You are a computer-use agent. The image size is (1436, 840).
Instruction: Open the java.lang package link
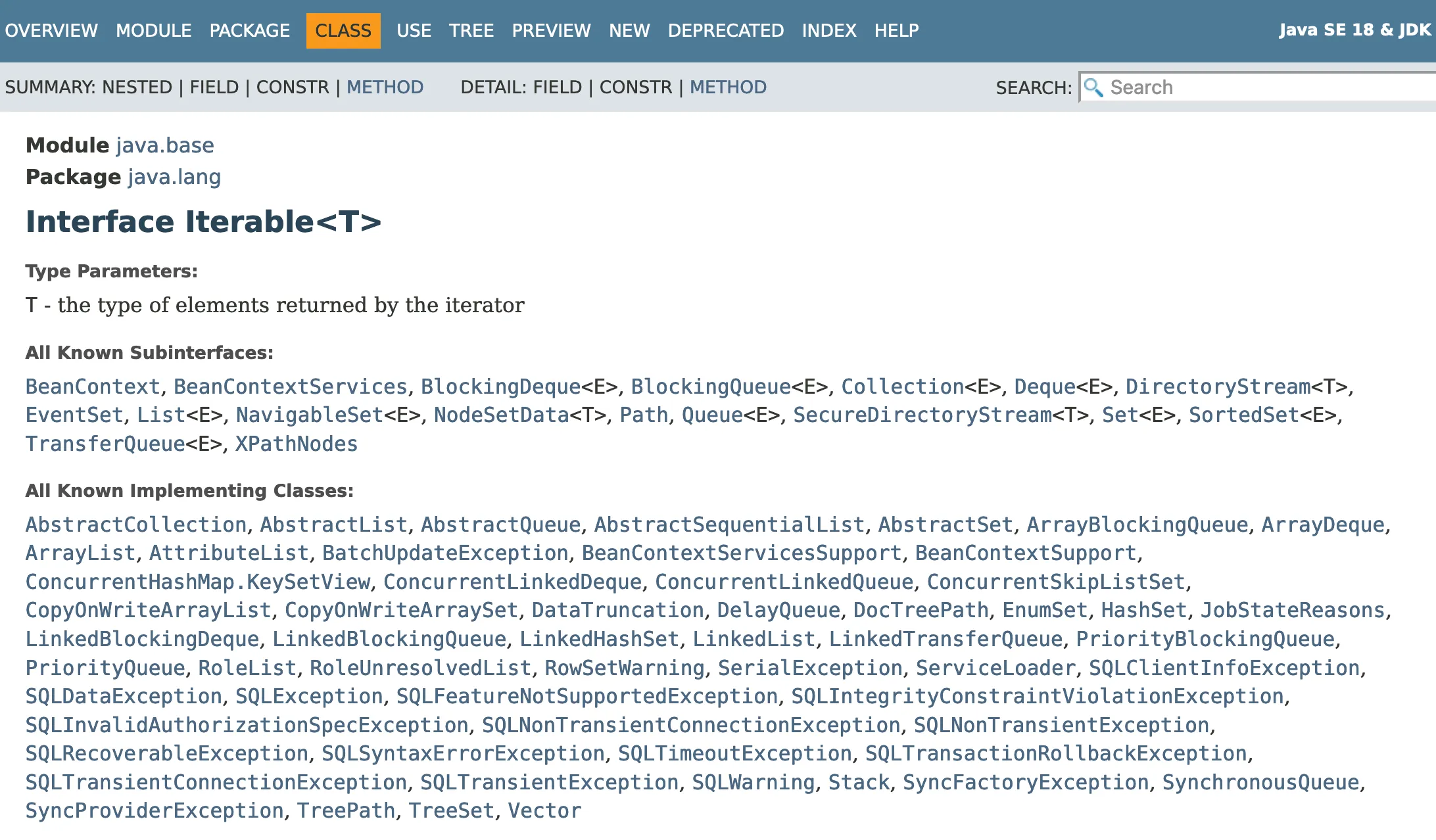coord(175,177)
